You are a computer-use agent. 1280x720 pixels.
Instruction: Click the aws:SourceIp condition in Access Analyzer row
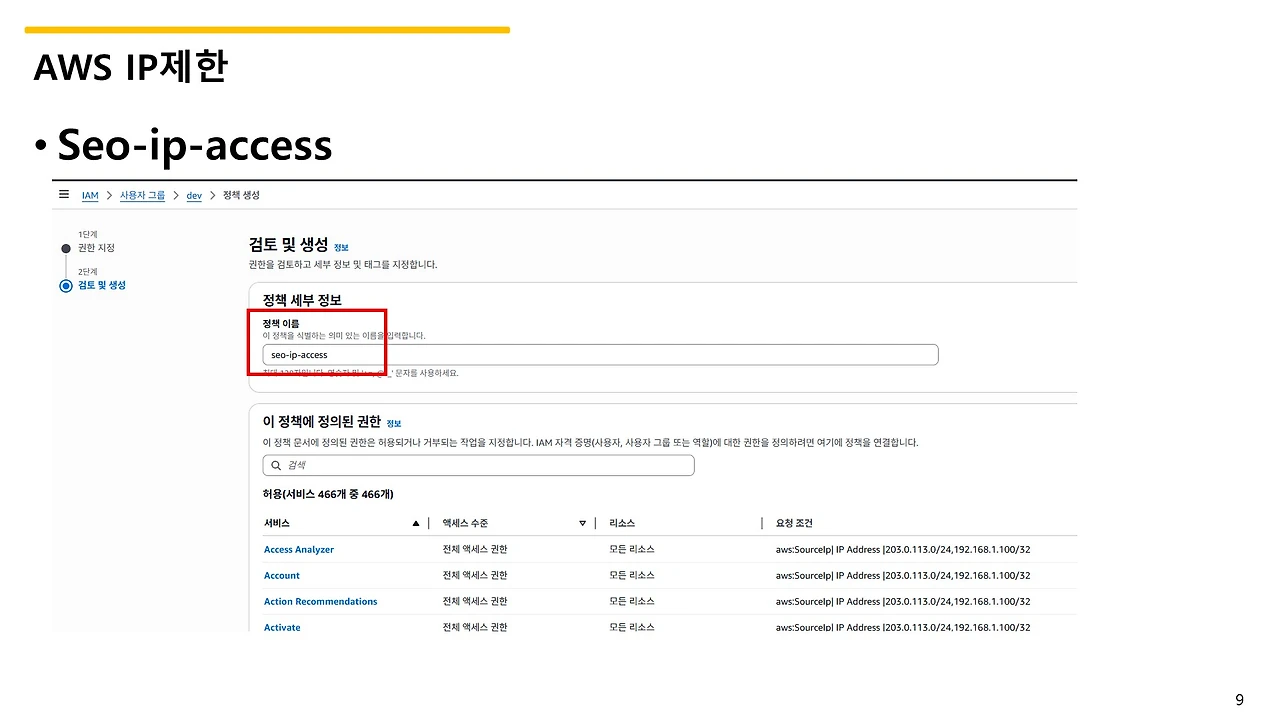coord(903,550)
